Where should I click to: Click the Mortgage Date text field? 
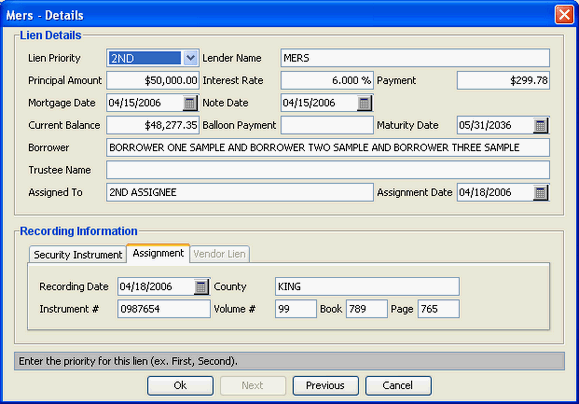click(145, 103)
